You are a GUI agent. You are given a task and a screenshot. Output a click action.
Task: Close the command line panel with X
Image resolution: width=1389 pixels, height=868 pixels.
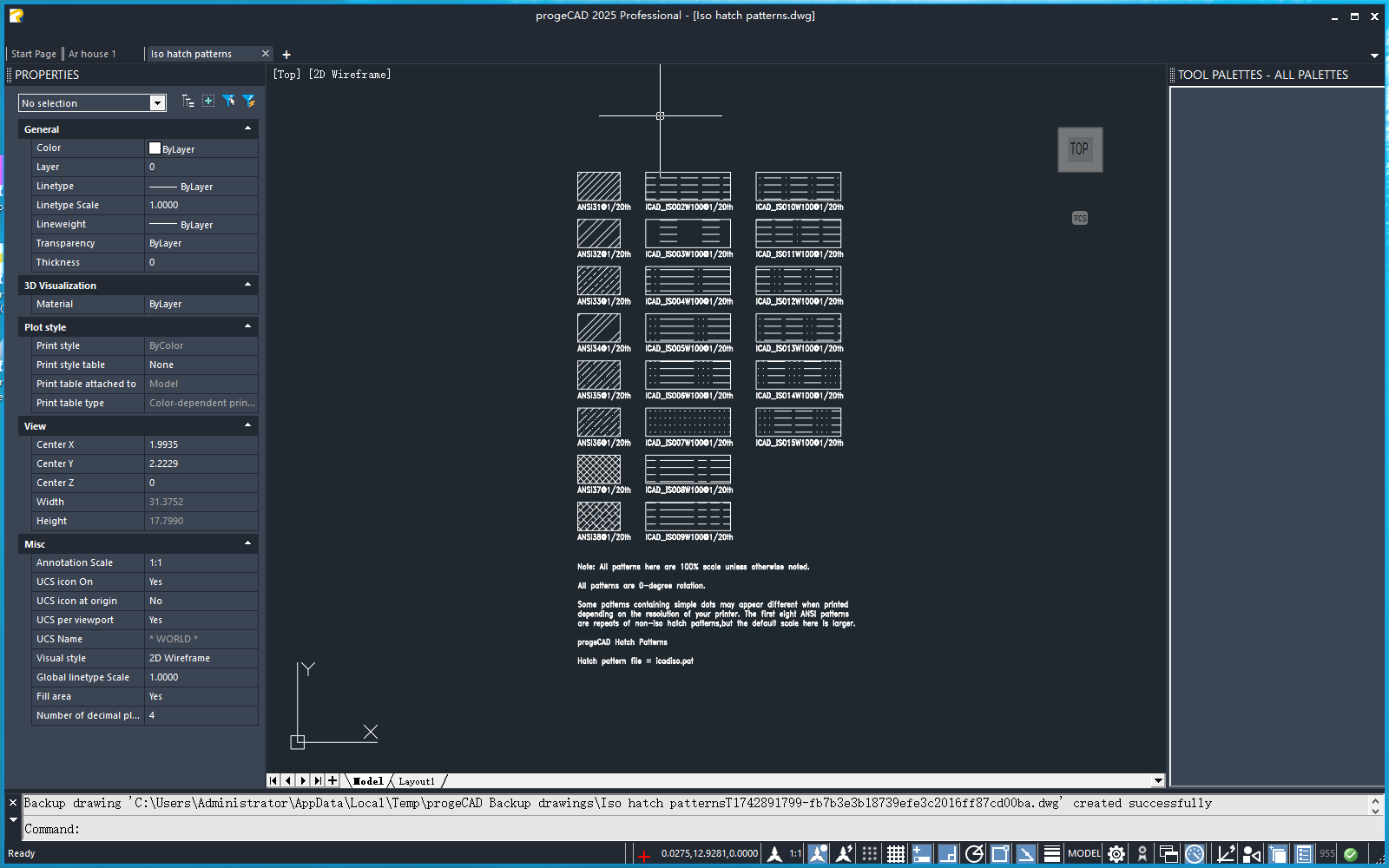pos(13,803)
